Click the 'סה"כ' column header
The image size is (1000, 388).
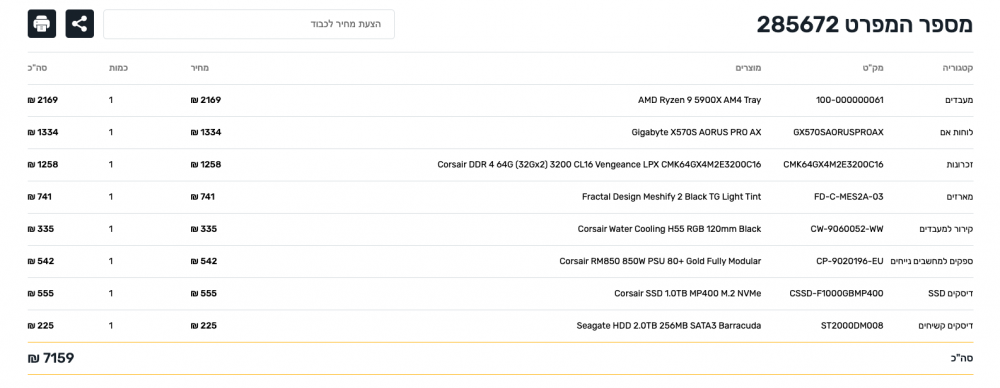pyautogui.click(x=36, y=68)
